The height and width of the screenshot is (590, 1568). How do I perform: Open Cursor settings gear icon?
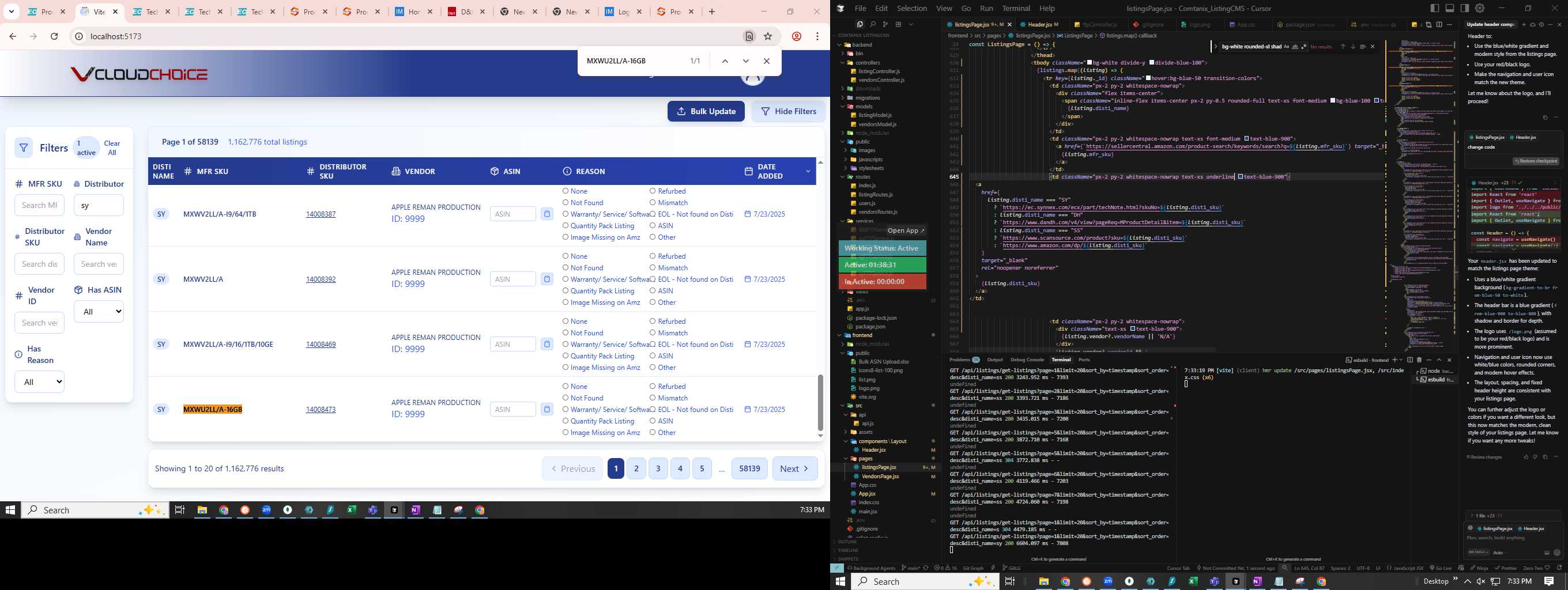tap(1480, 8)
